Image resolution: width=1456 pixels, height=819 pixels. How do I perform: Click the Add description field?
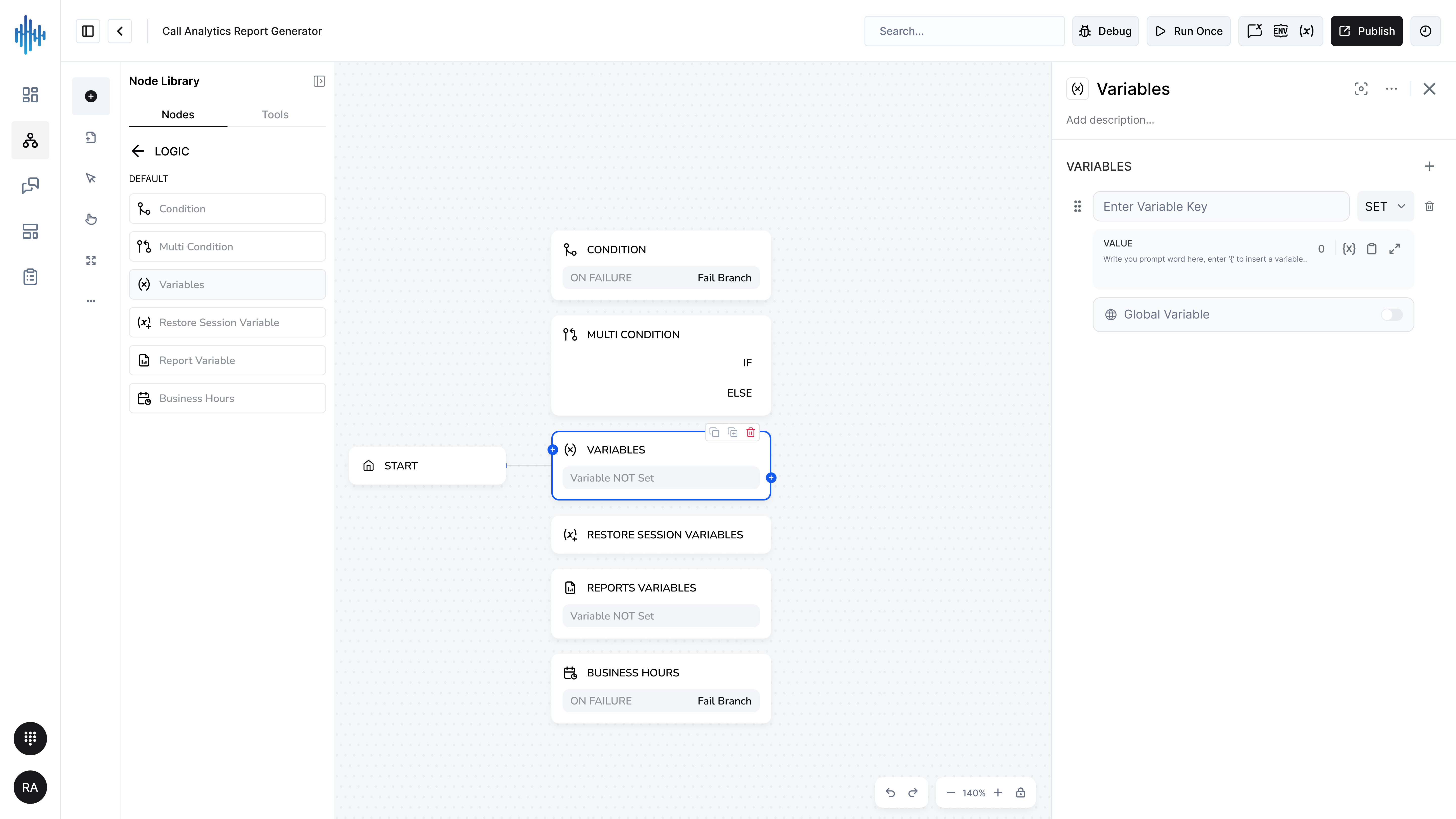1110,120
